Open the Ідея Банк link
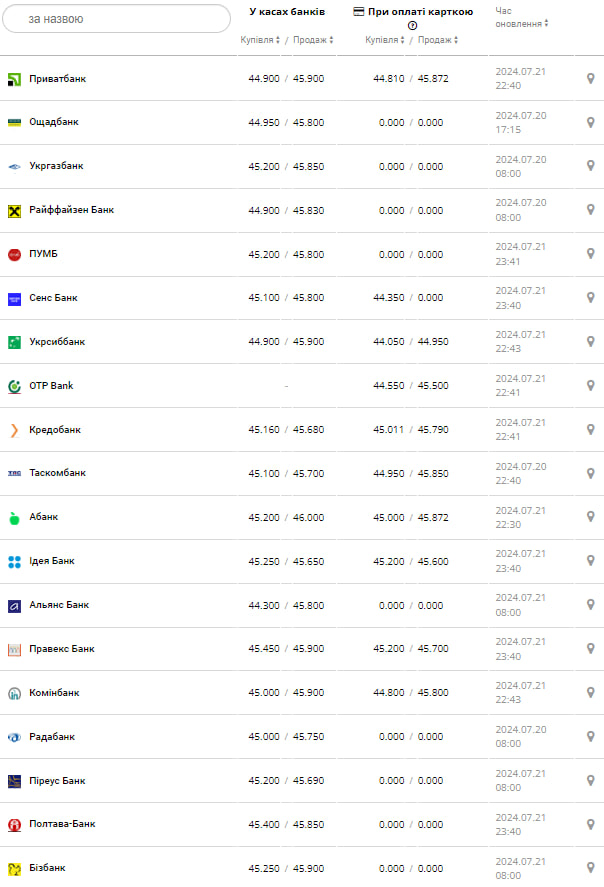 [52, 561]
